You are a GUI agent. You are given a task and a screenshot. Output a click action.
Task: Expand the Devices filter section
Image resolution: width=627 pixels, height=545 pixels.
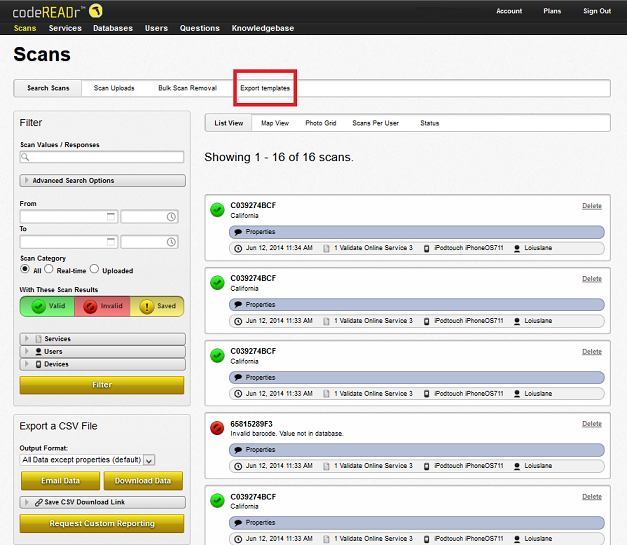pyautogui.click(x=102, y=364)
